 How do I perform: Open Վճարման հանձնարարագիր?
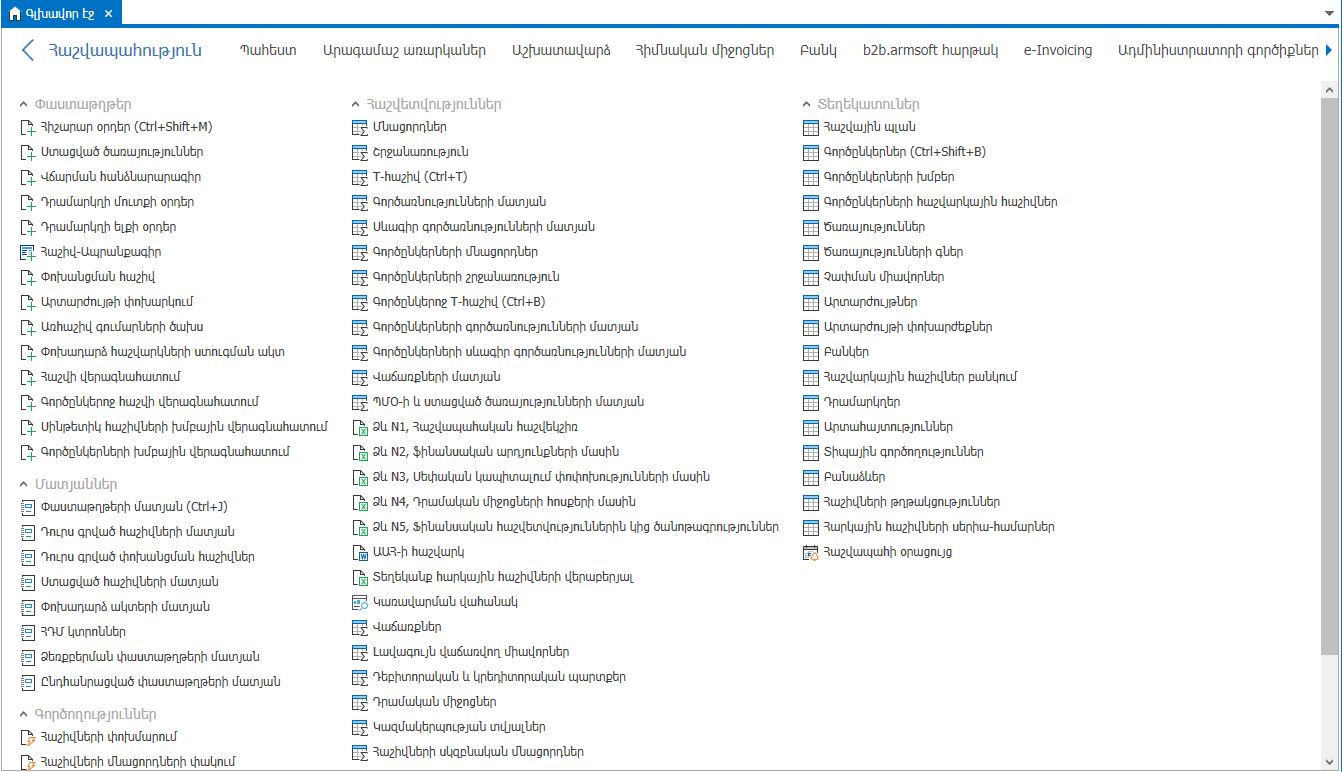click(x=121, y=178)
